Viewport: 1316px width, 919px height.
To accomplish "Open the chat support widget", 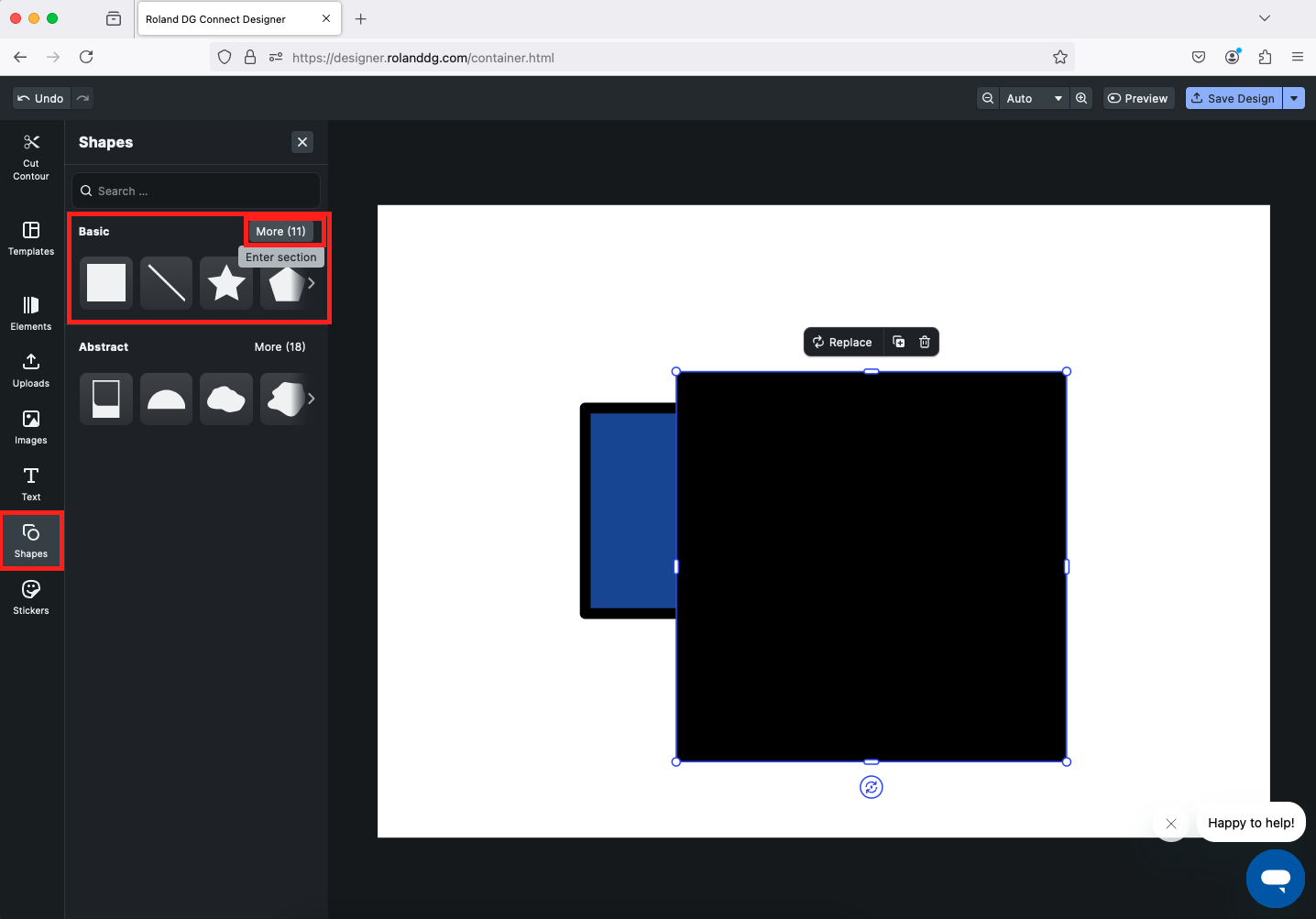I will [x=1276, y=879].
